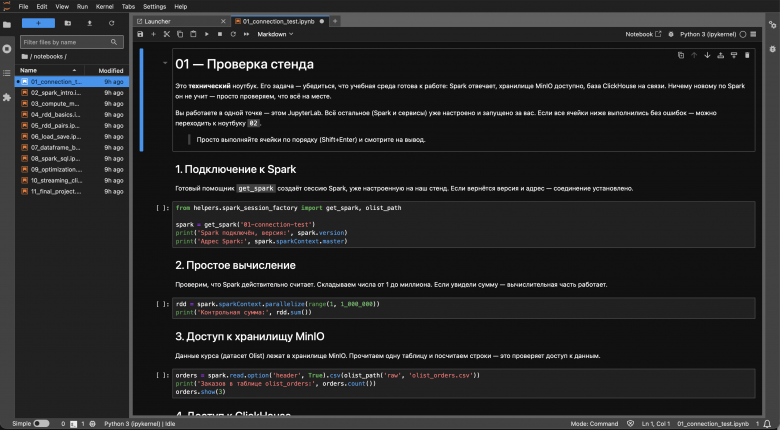Image resolution: width=780 pixels, height=430 pixels.
Task: Open the Notebook external link button
Action: (x=643, y=34)
